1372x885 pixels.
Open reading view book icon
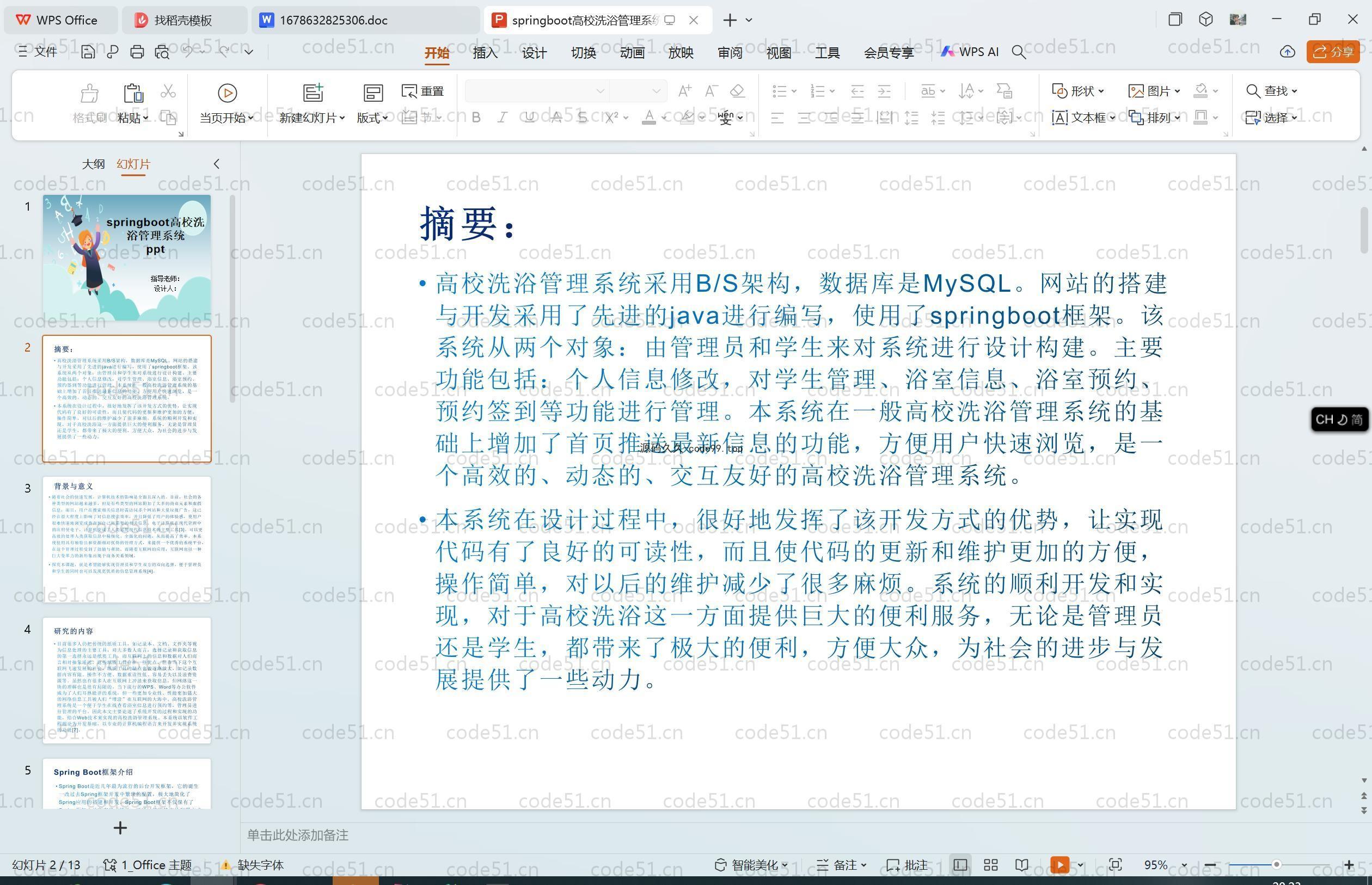[x=1021, y=865]
